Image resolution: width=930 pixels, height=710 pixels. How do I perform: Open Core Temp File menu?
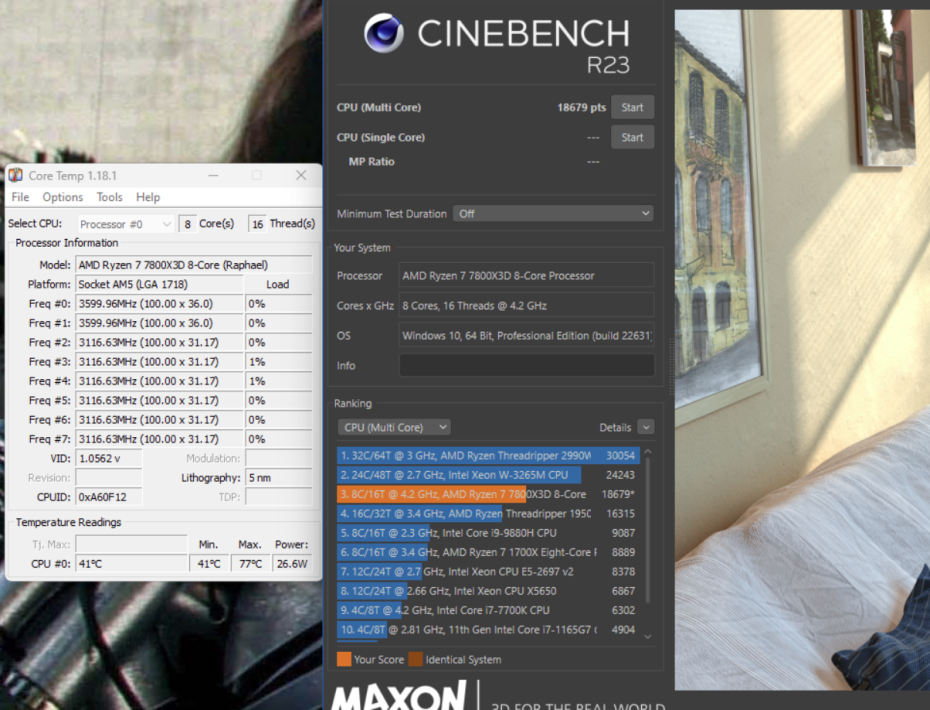pos(20,197)
